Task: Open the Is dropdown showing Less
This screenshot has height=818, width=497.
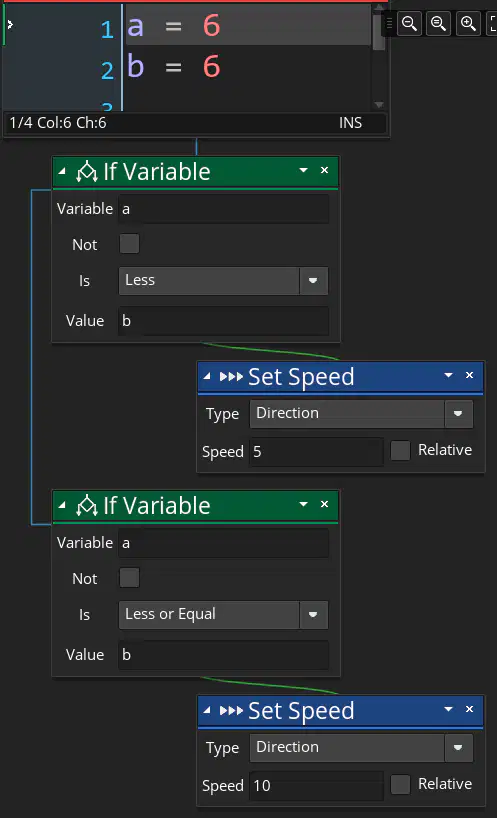Action: tap(223, 281)
